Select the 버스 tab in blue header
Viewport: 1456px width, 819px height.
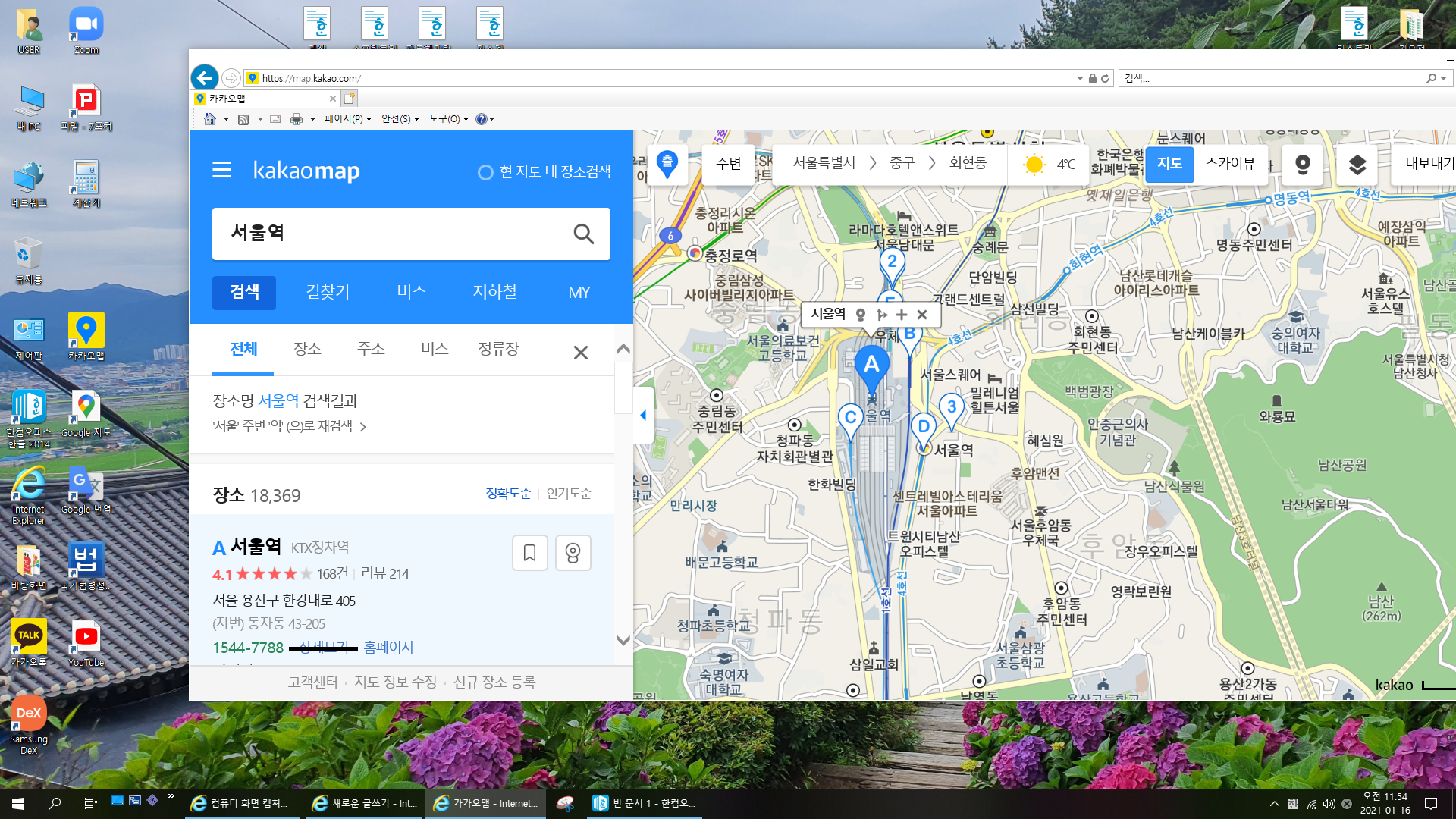[412, 292]
